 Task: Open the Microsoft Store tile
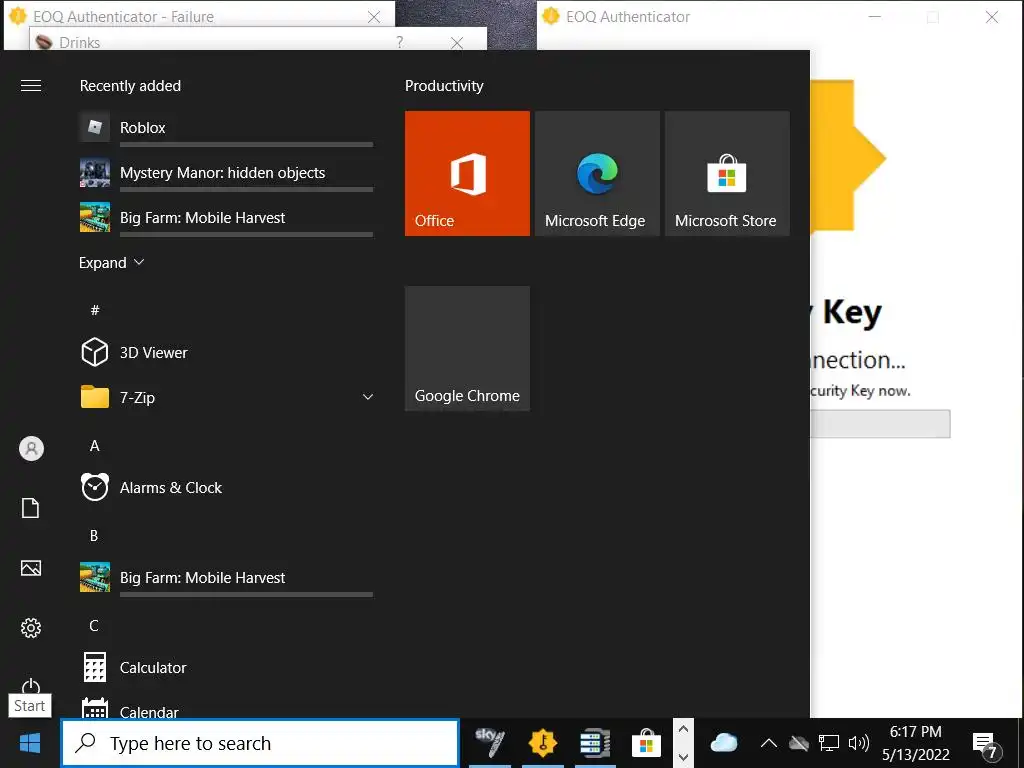(x=727, y=173)
